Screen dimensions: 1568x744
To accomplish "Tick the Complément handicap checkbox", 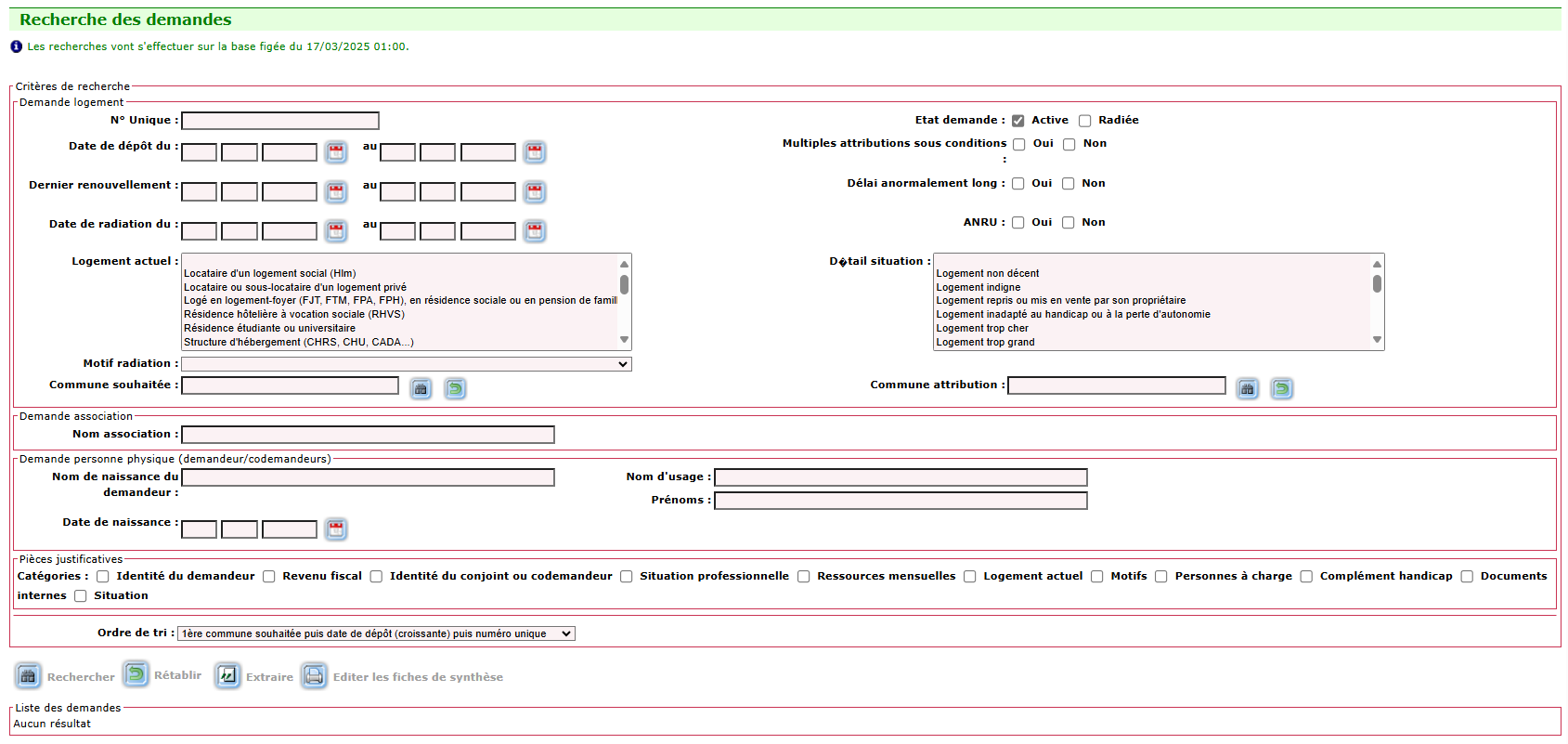I will tap(1306, 577).
